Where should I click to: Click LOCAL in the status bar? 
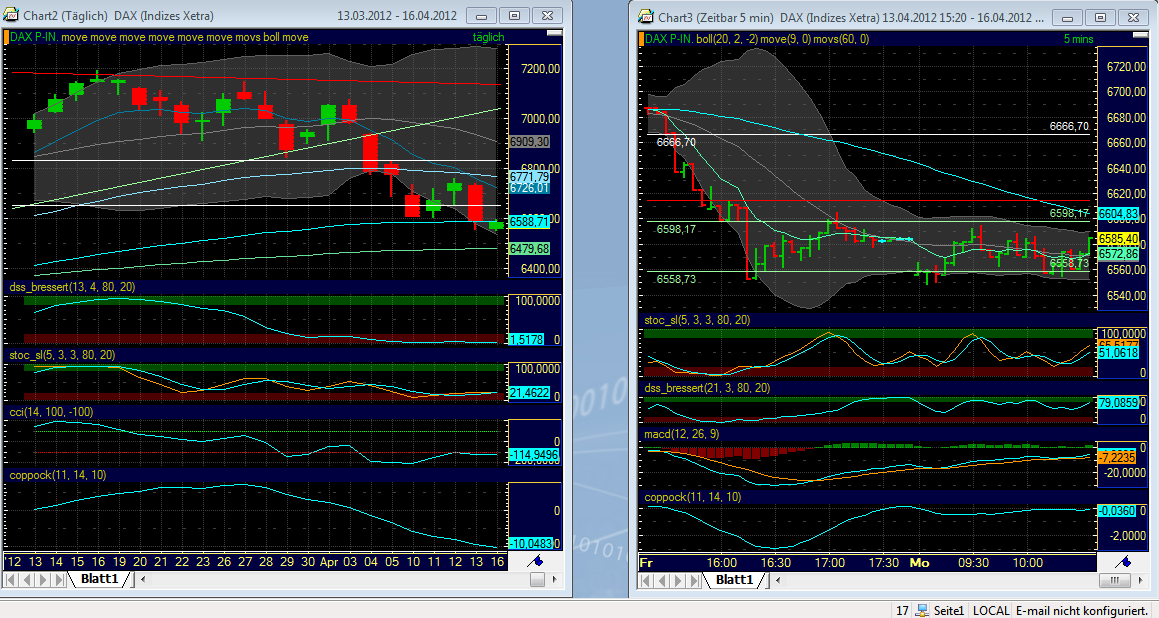(x=991, y=609)
